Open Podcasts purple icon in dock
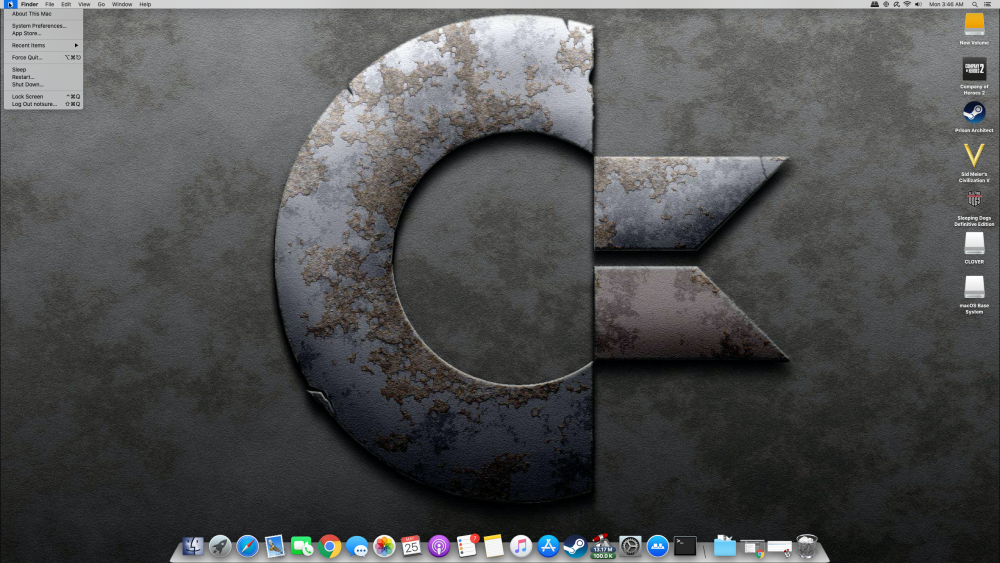The width and height of the screenshot is (1000, 563). point(439,546)
